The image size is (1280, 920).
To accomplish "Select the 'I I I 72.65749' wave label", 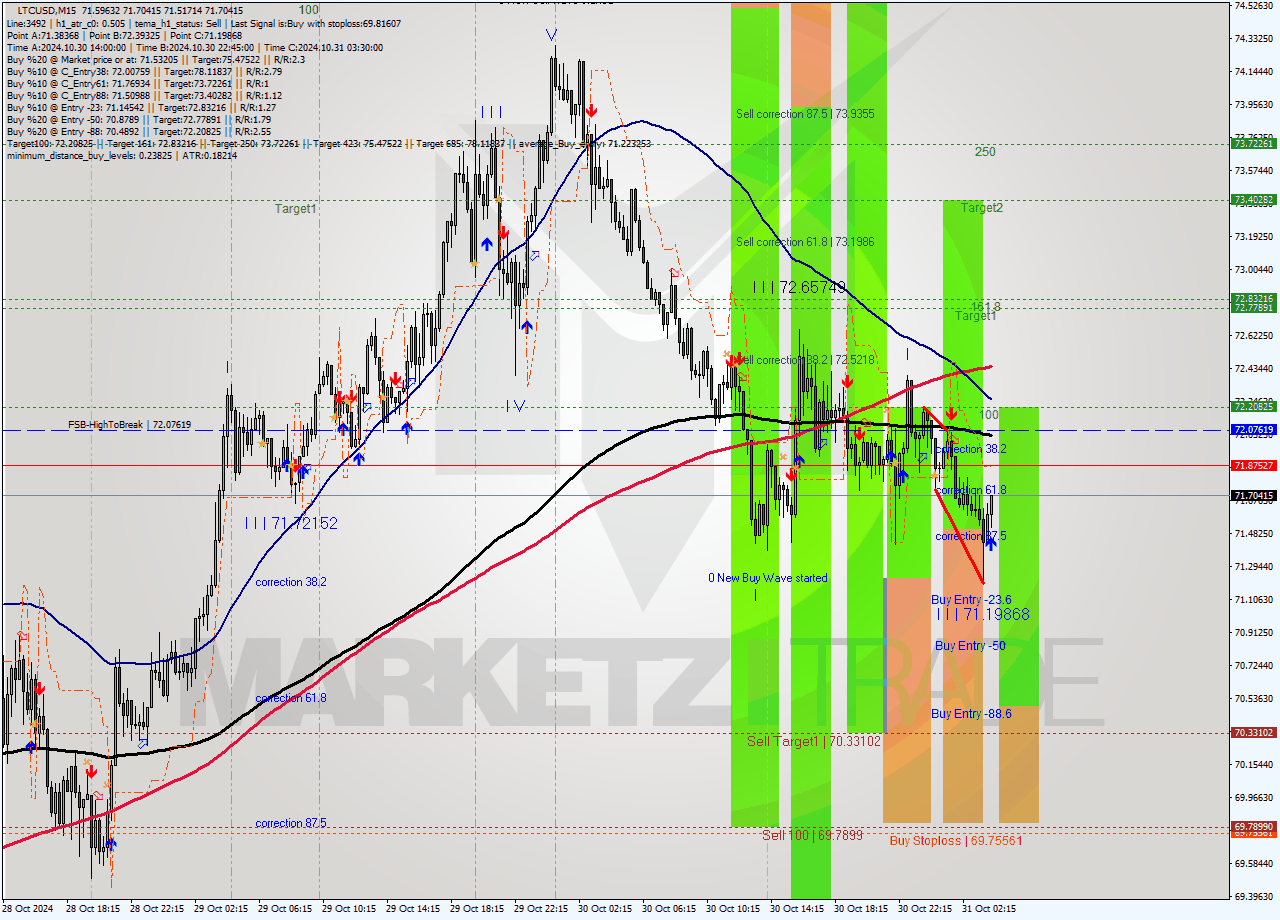I will coord(798,287).
